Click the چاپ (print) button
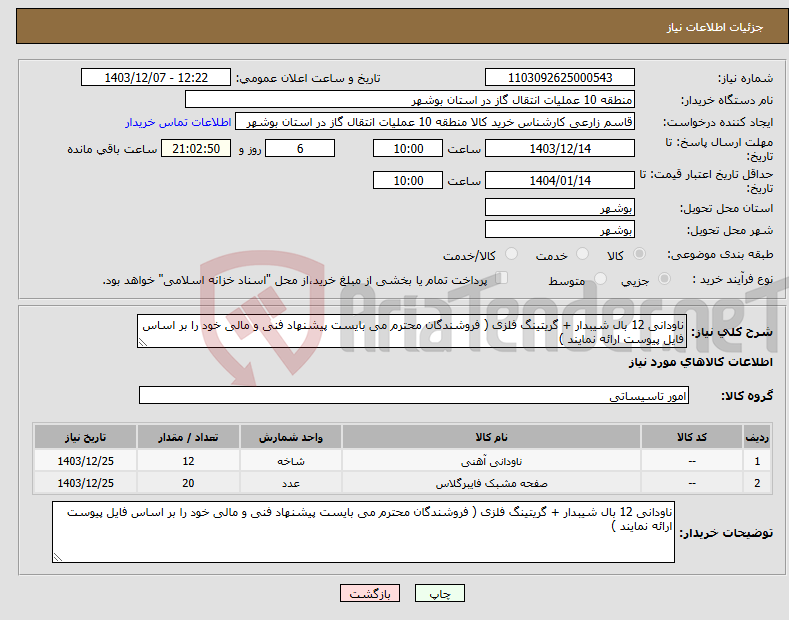This screenshot has height=620, width=789. [439, 593]
